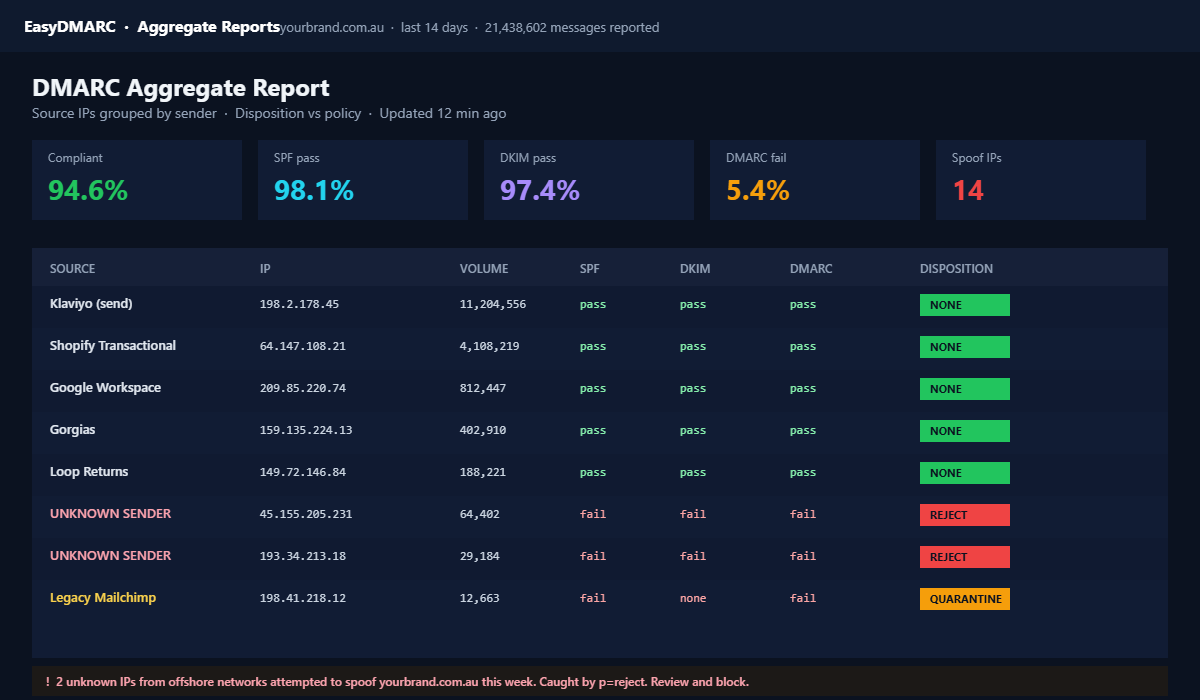Select UNKNOWN SENDER with IP 45.155.205.231
The width and height of the screenshot is (1200, 700).
point(110,514)
